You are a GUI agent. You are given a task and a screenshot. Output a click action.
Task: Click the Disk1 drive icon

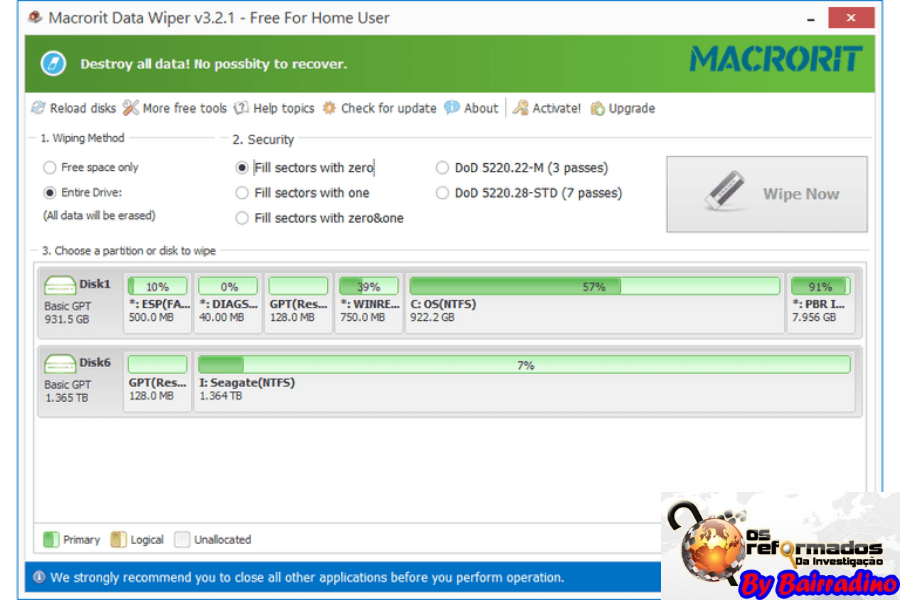(60, 285)
